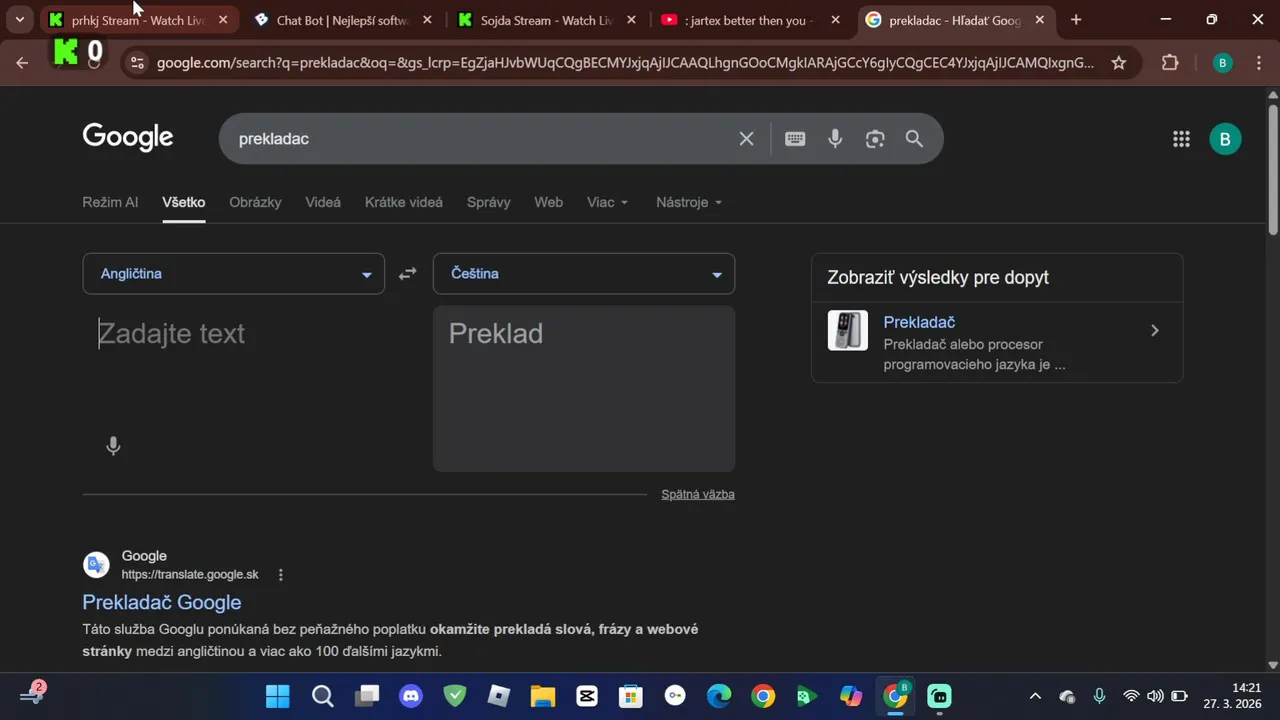Bookmark this page with the star icon
Screen dimensions: 1280x720
[1119, 63]
